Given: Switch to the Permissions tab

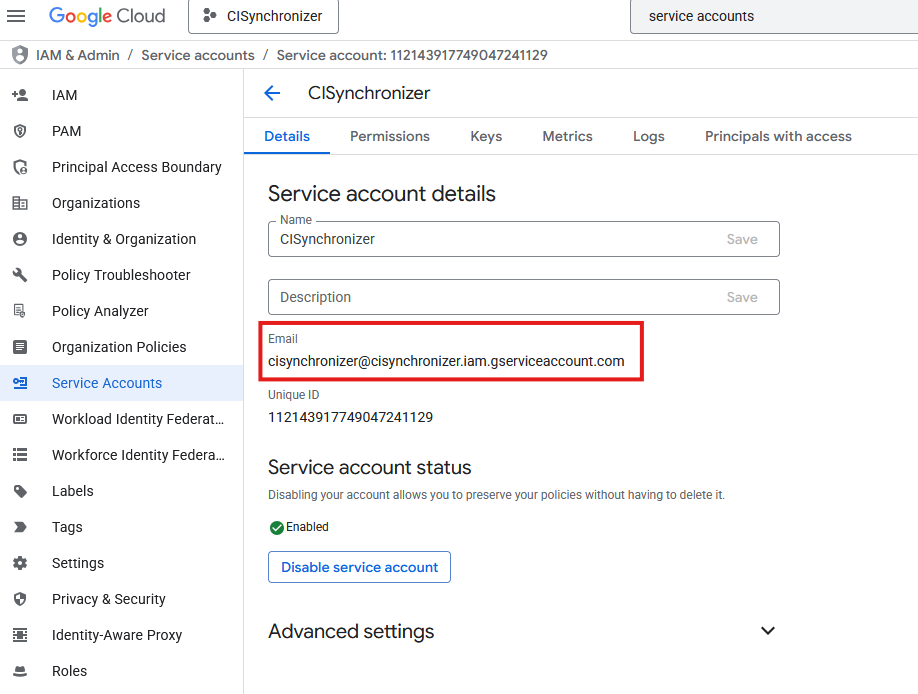Looking at the screenshot, I should [x=390, y=136].
